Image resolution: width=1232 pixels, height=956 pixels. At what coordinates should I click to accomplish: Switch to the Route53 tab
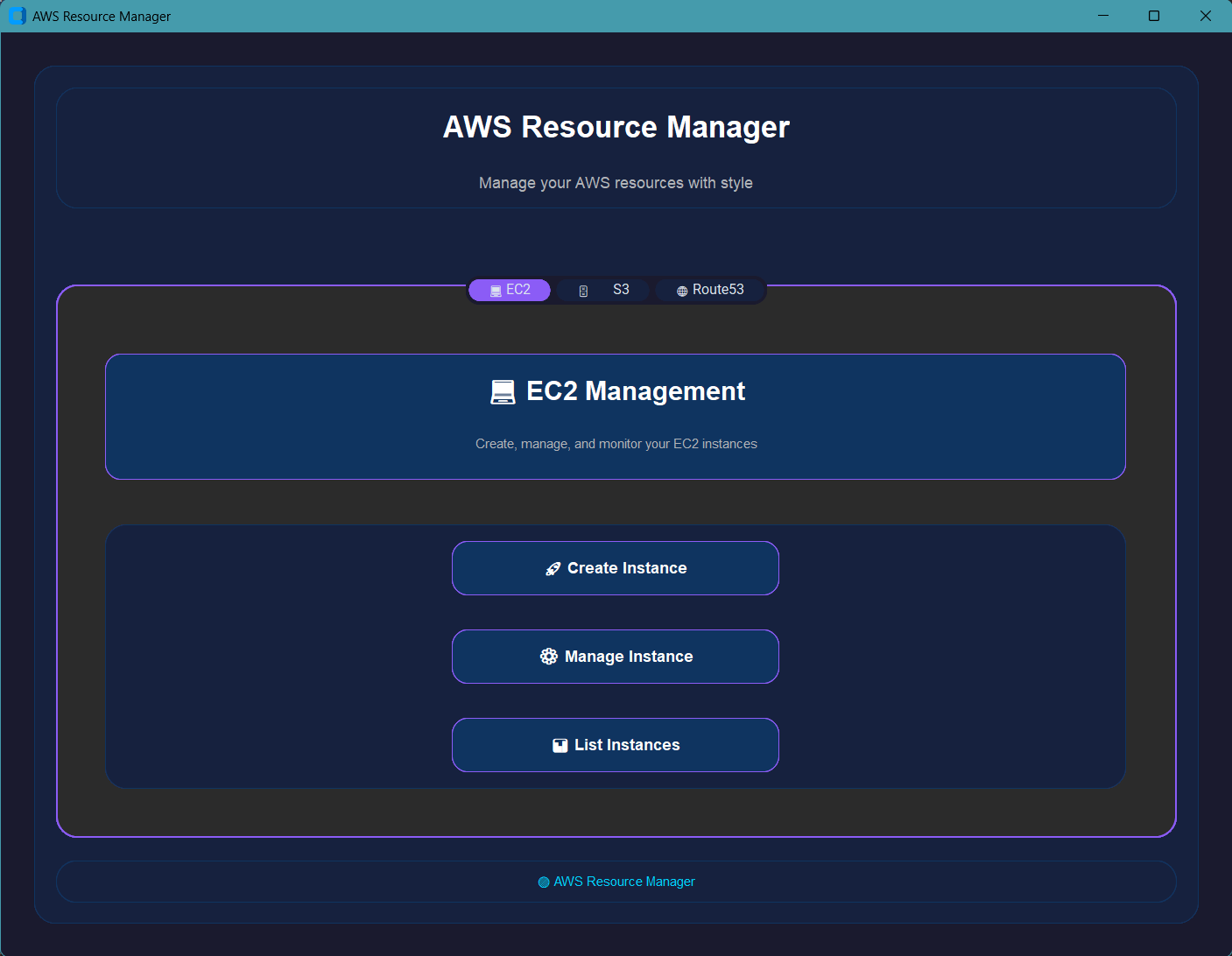pos(711,289)
